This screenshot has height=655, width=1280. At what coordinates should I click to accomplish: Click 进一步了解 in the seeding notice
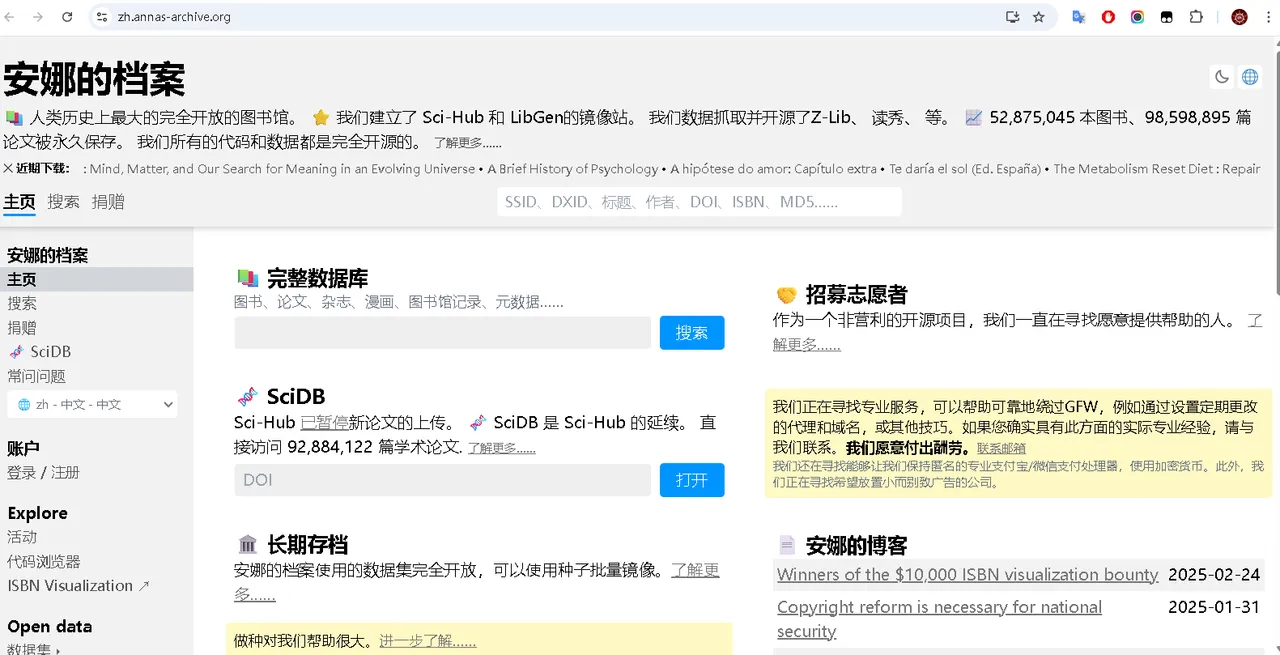427,641
